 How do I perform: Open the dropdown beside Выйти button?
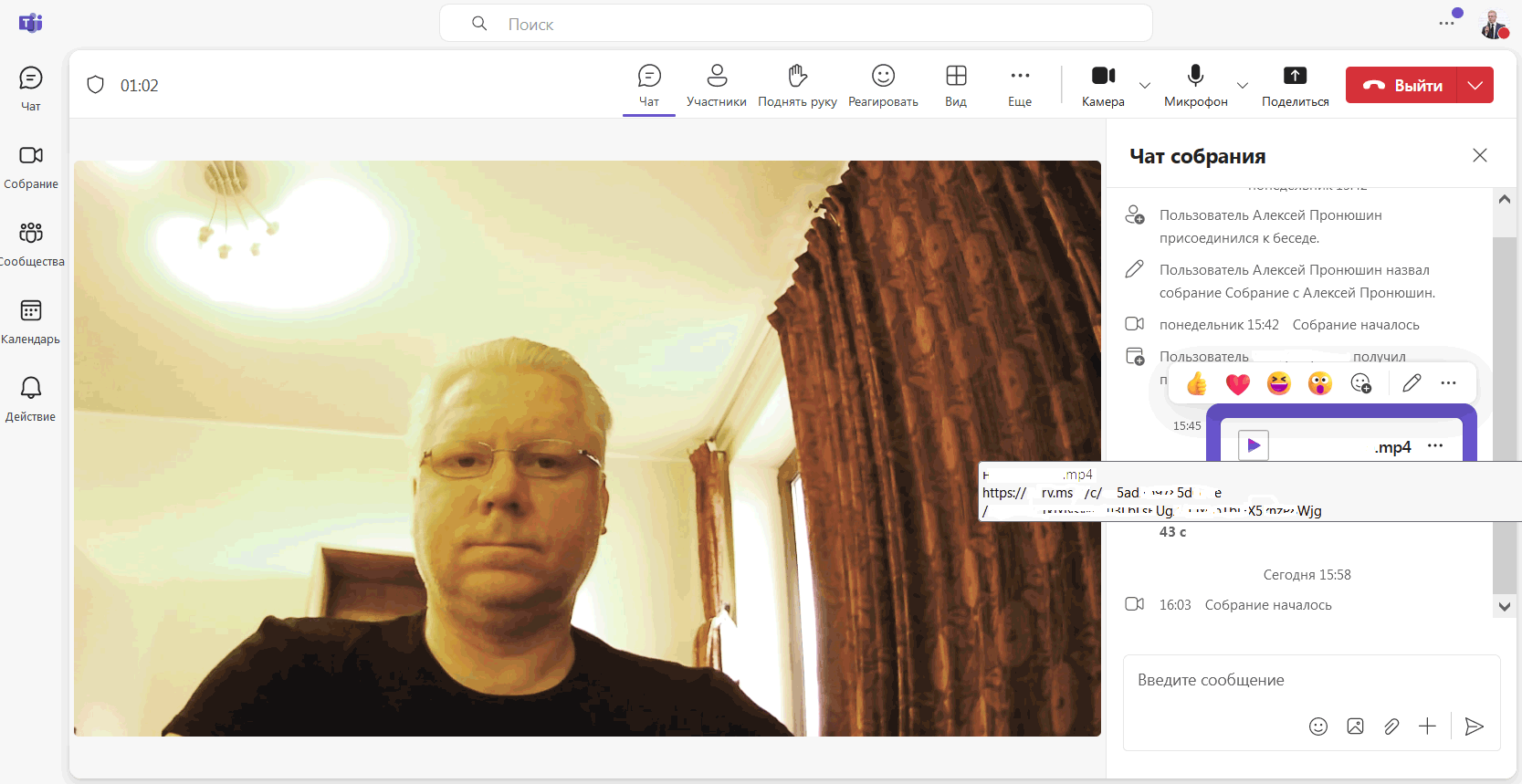tap(1475, 85)
